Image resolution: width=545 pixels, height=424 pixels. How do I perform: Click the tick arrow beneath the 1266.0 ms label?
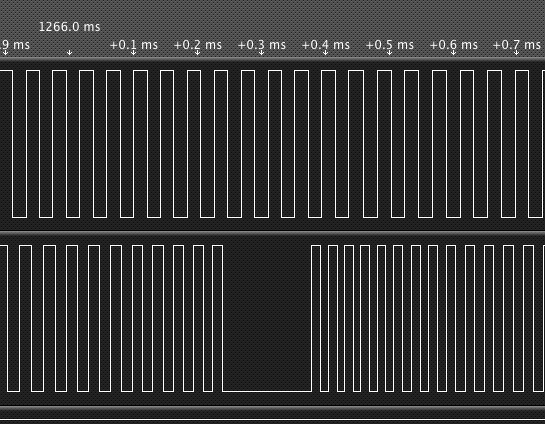tap(70, 52)
